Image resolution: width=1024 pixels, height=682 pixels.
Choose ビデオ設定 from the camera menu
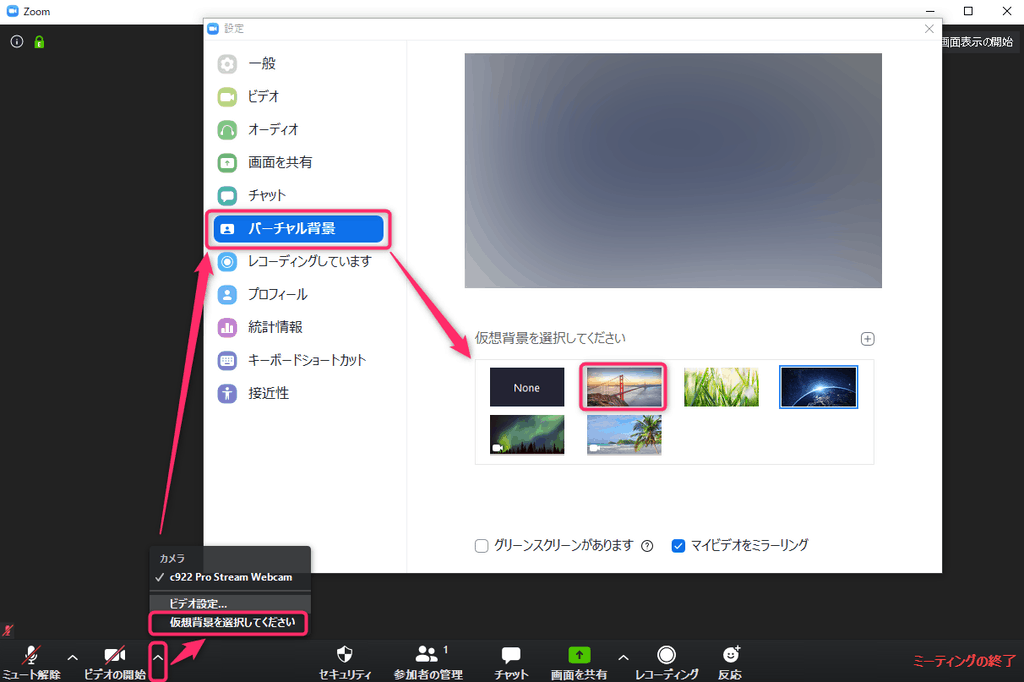tap(198, 604)
